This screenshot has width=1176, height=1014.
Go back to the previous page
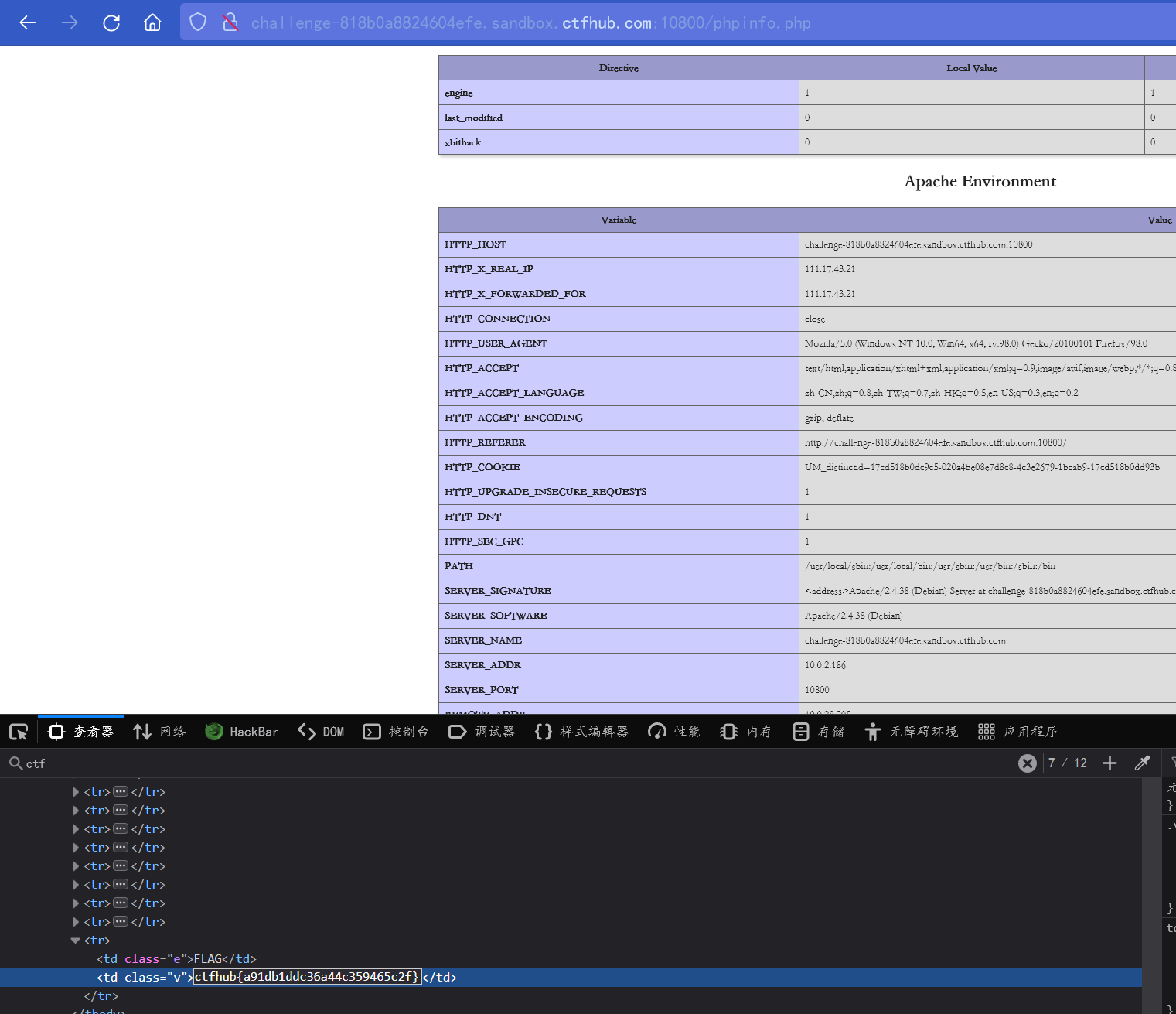pos(28,22)
